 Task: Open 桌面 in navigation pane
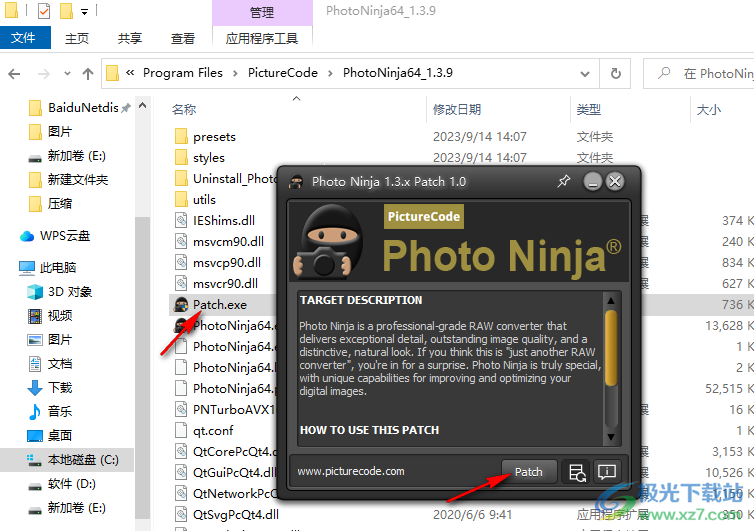pos(60,436)
